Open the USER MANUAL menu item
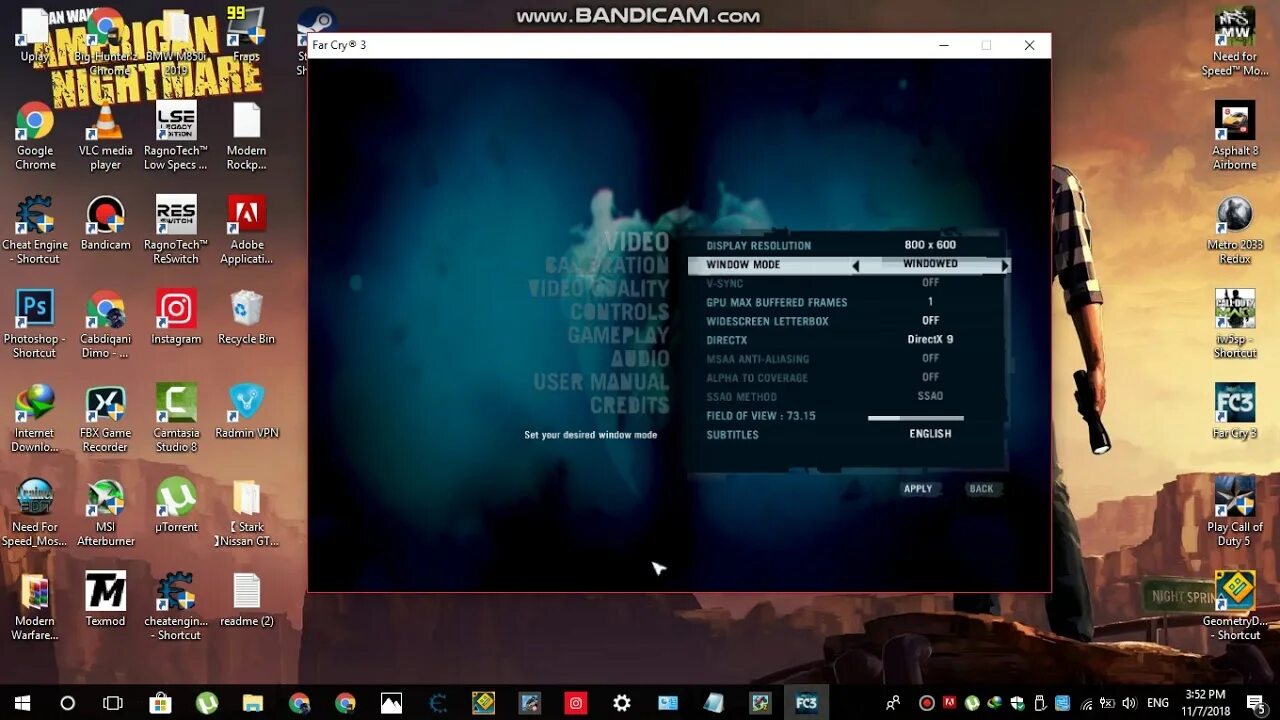Image resolution: width=1280 pixels, height=720 pixels. [x=601, y=381]
